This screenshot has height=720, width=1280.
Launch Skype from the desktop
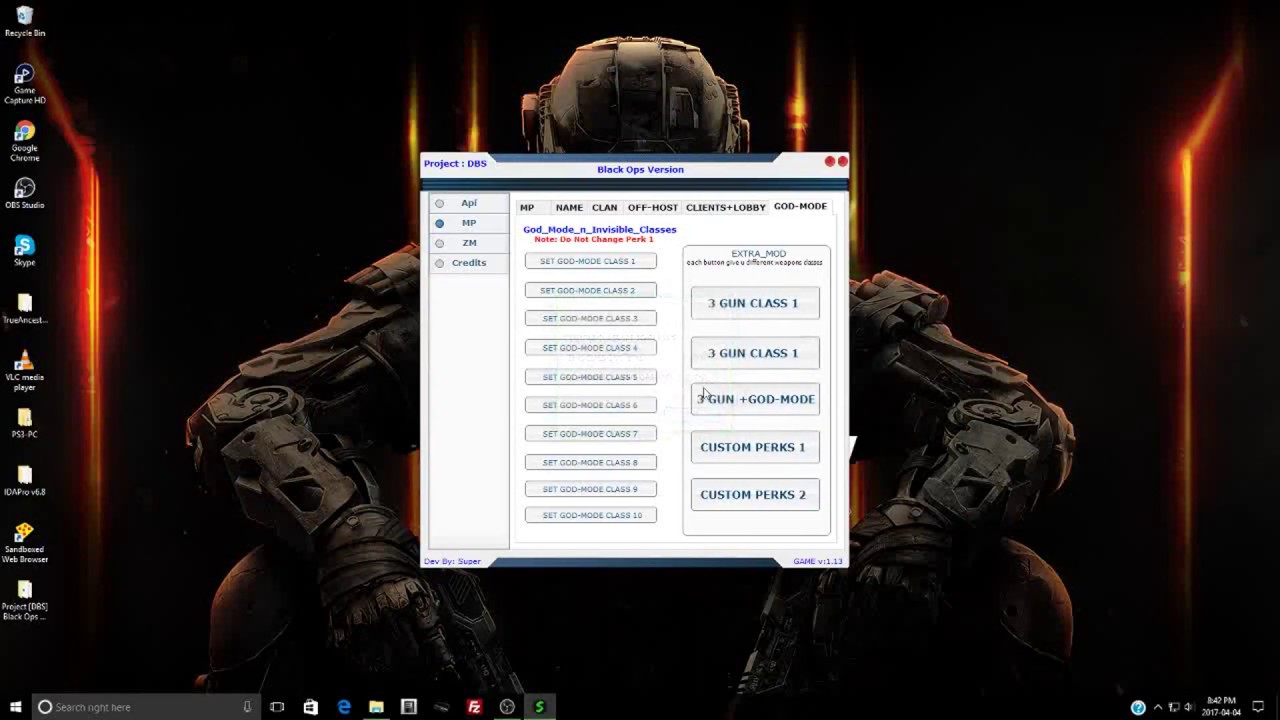click(x=25, y=250)
